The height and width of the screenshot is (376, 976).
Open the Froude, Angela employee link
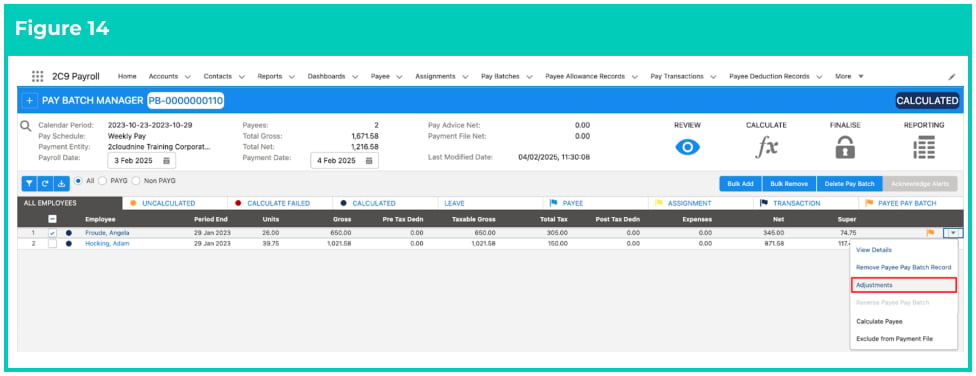[x=107, y=233]
